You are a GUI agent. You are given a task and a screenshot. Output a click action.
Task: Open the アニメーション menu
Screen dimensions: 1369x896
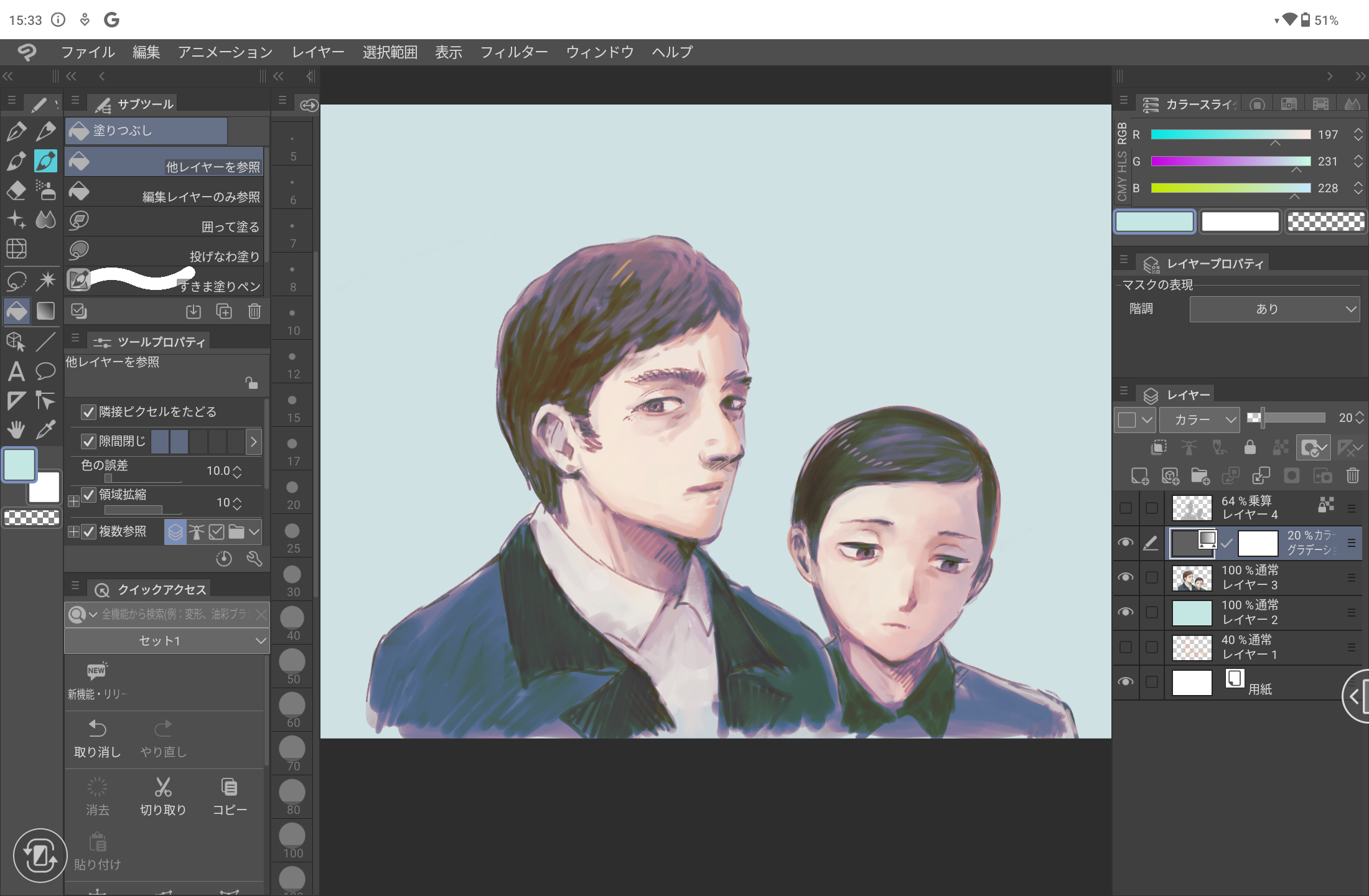tap(225, 52)
